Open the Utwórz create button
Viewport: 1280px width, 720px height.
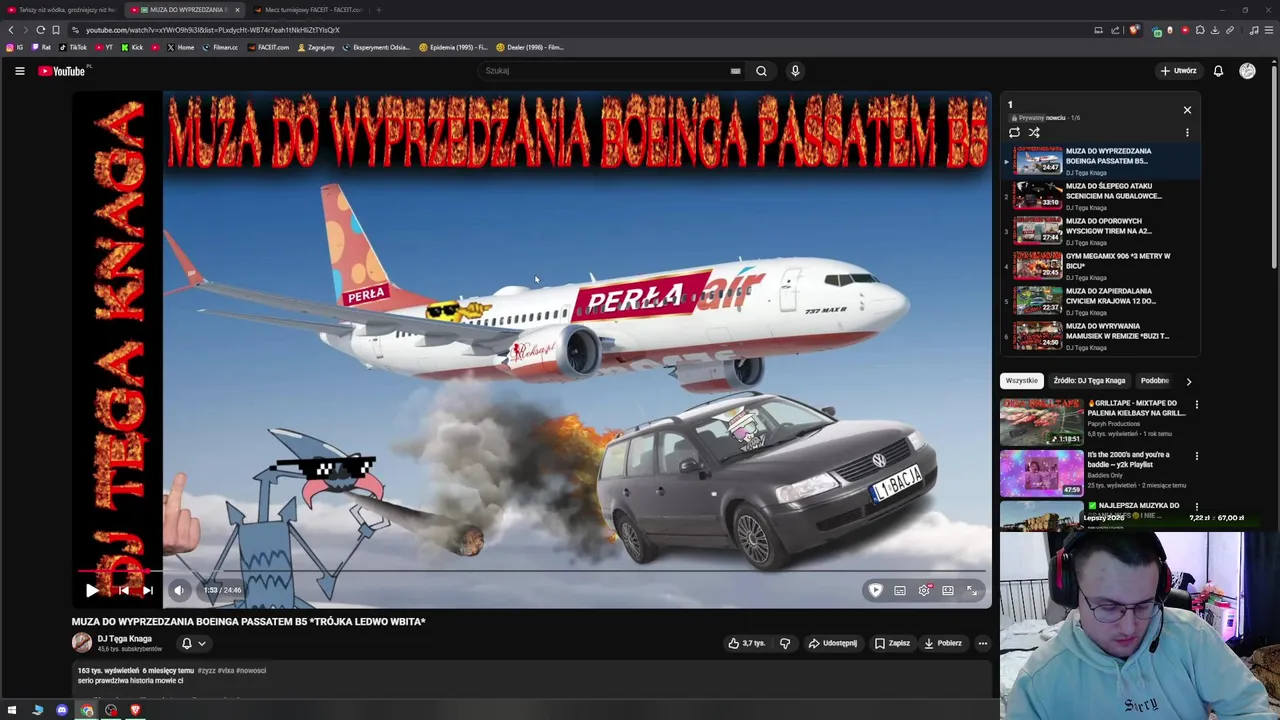click(1179, 71)
